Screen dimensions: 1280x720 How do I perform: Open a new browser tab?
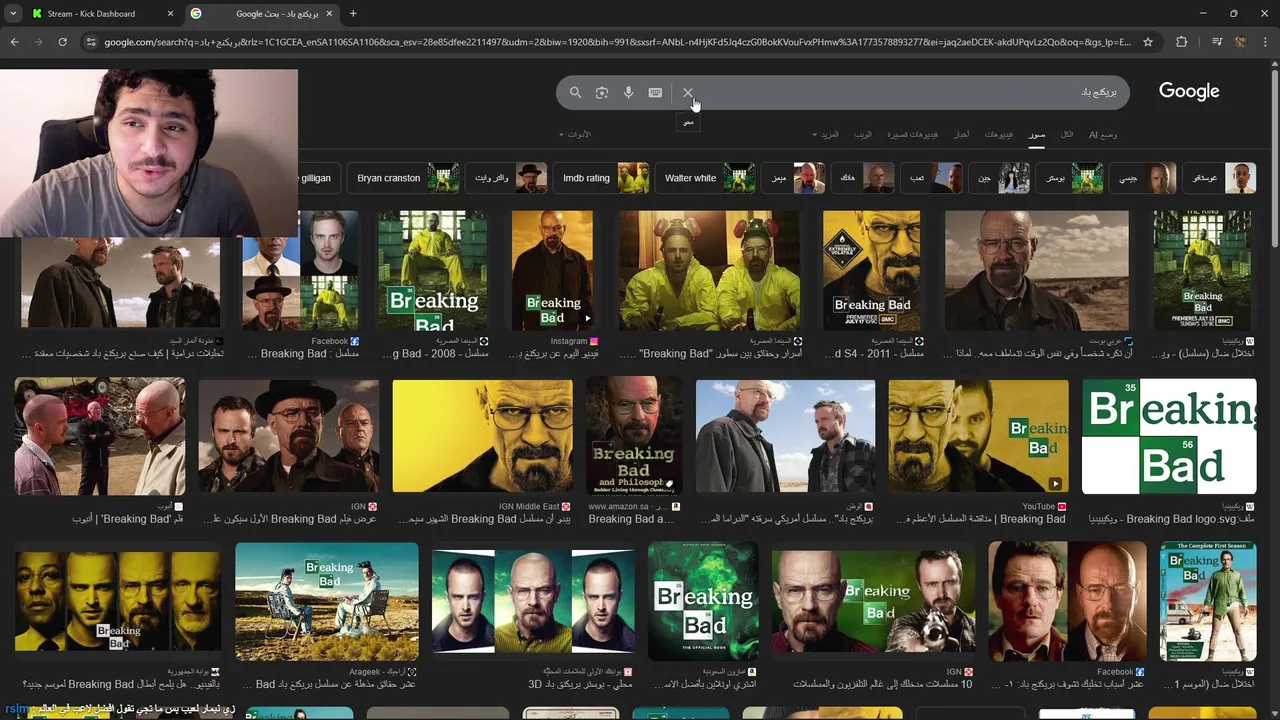(x=353, y=14)
